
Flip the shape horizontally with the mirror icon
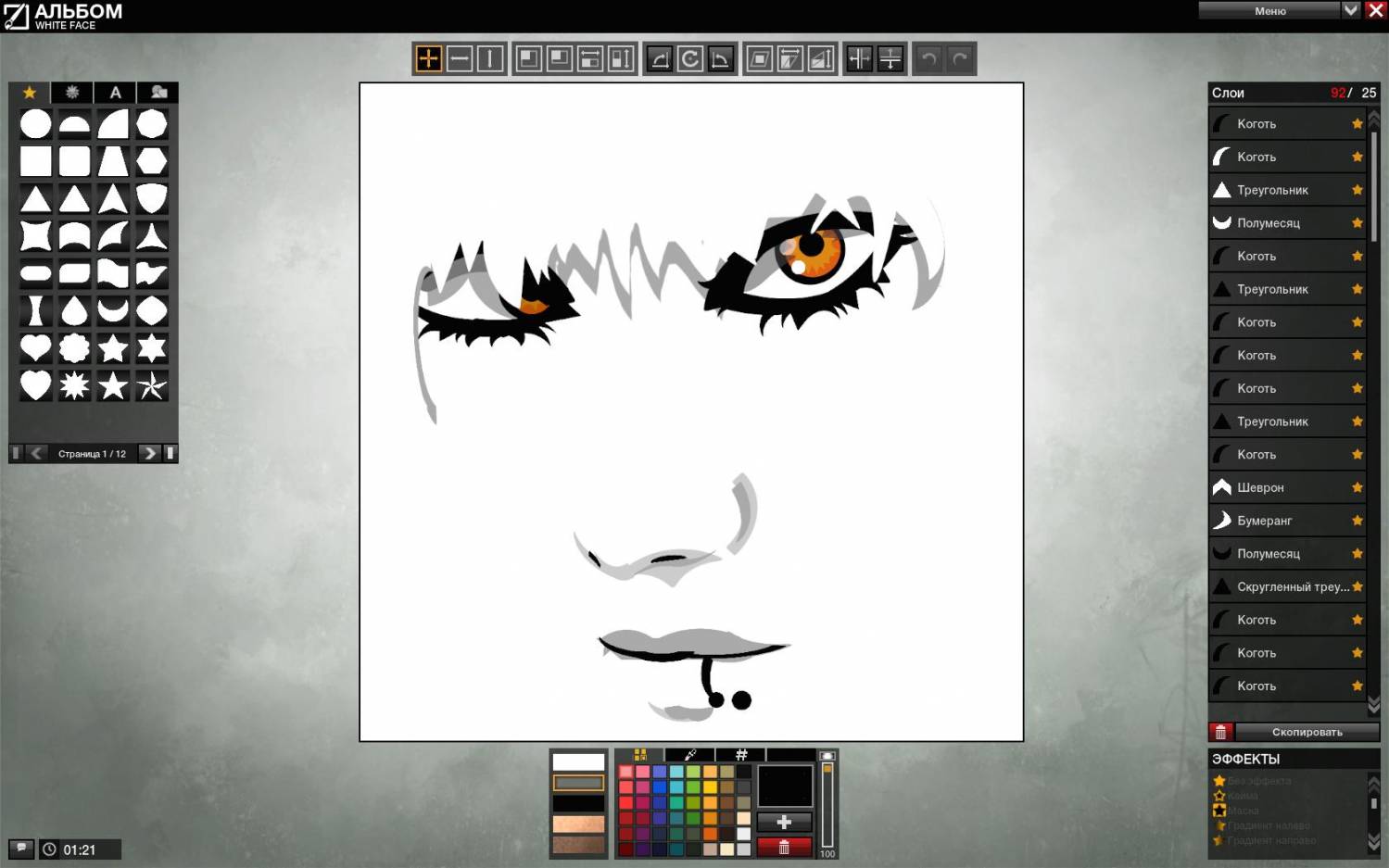[859, 59]
